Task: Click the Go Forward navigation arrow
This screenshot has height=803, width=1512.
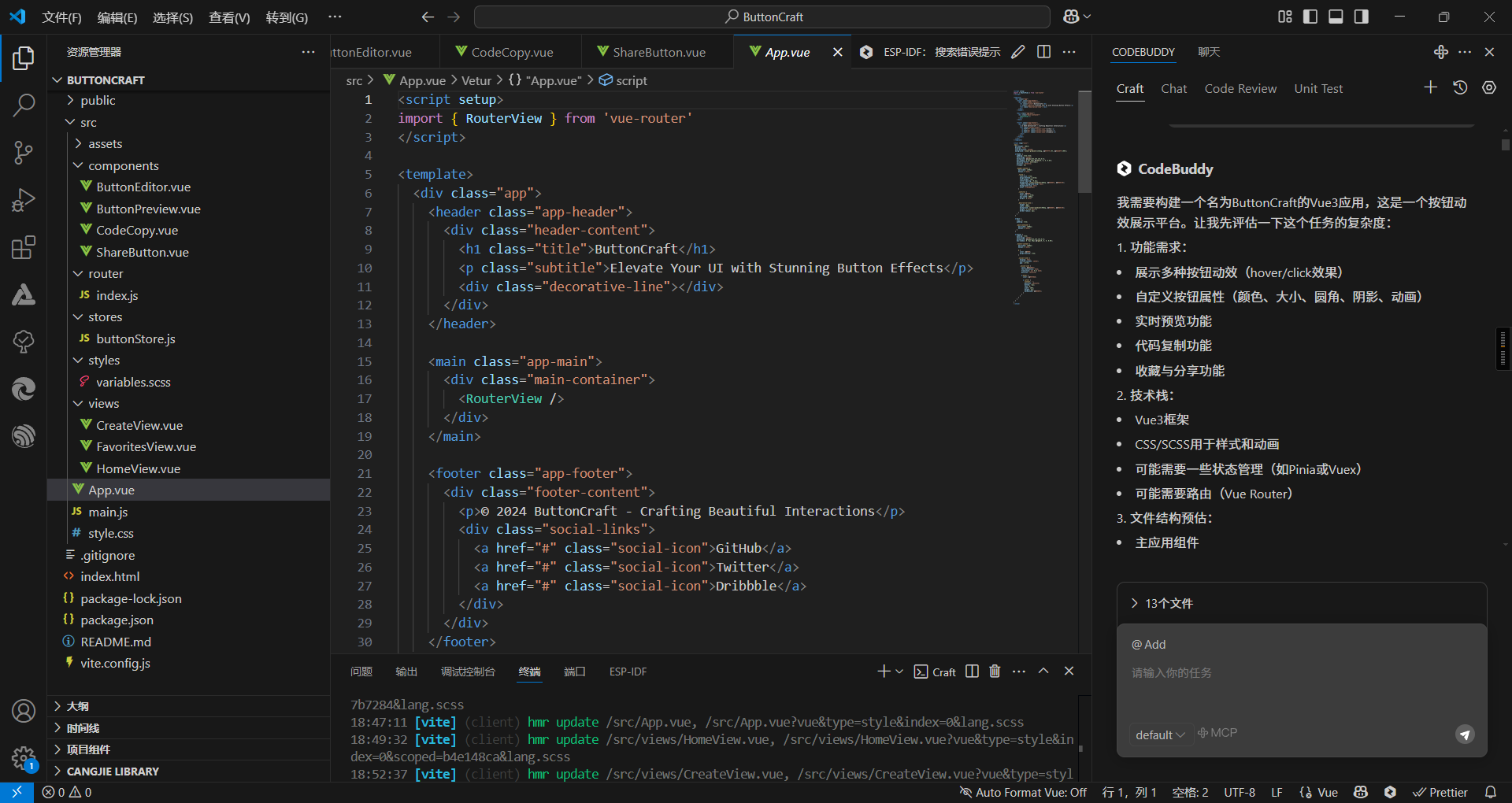Action: tap(454, 17)
